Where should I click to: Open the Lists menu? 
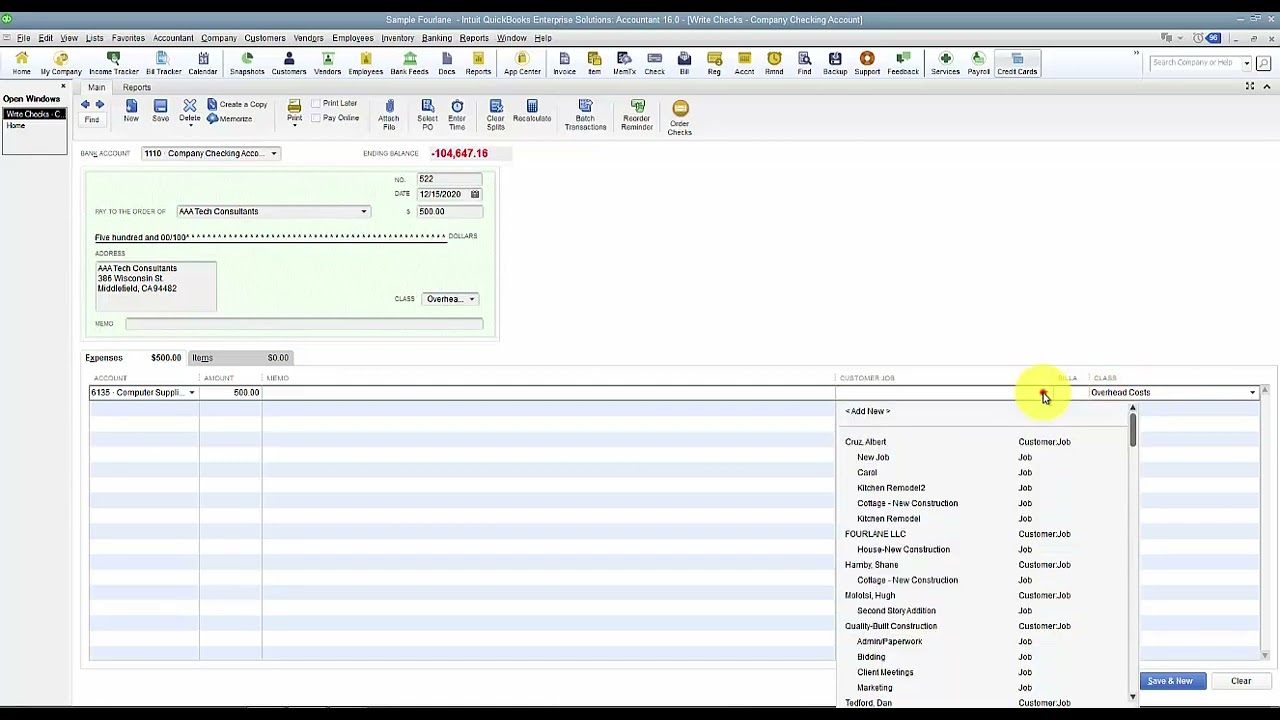pyautogui.click(x=94, y=38)
